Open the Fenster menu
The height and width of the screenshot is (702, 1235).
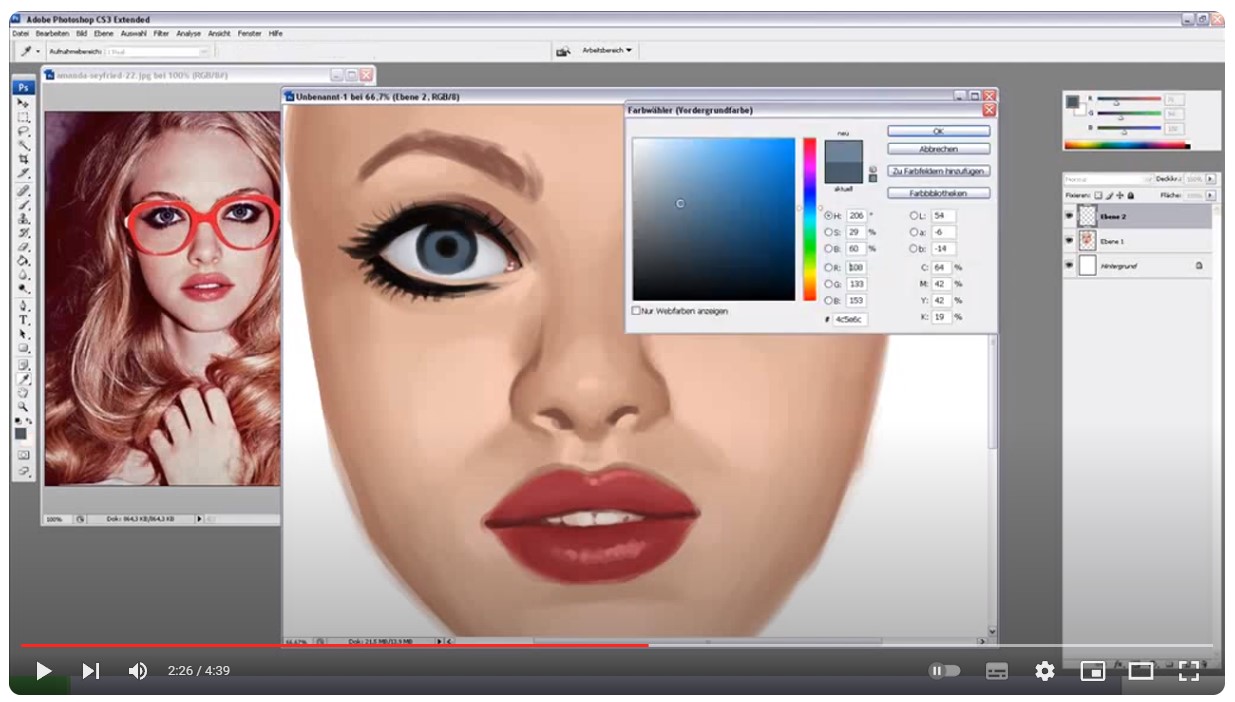(x=249, y=33)
